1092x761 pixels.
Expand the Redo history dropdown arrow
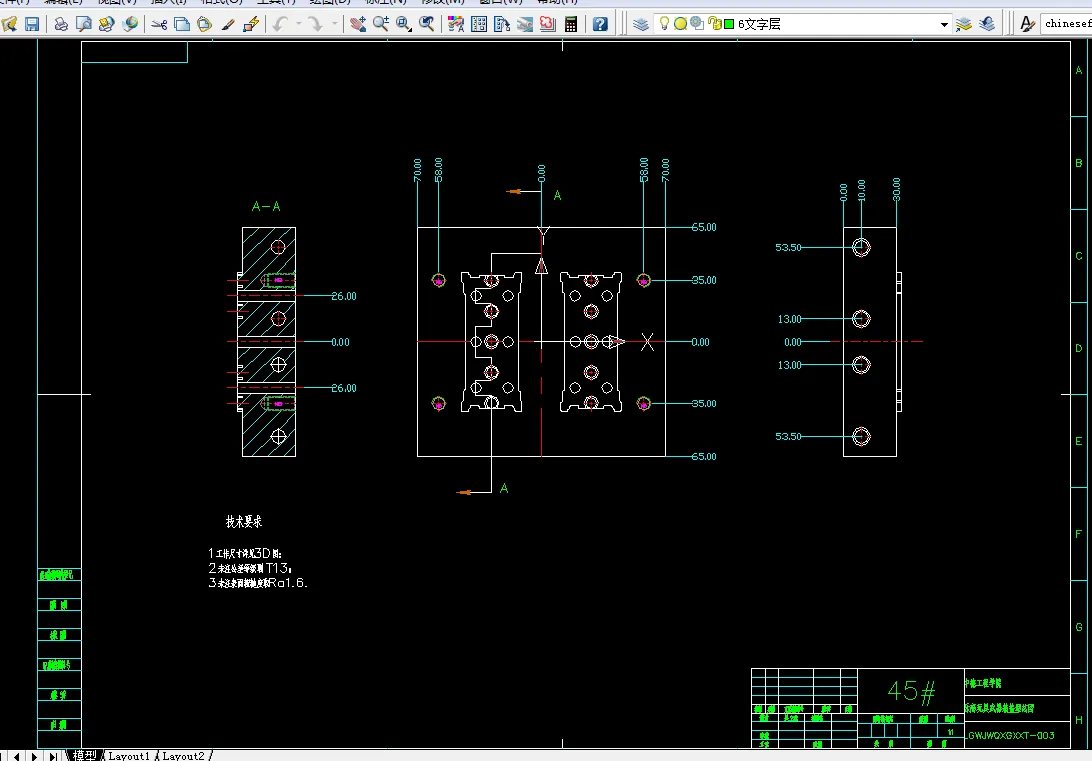335,24
